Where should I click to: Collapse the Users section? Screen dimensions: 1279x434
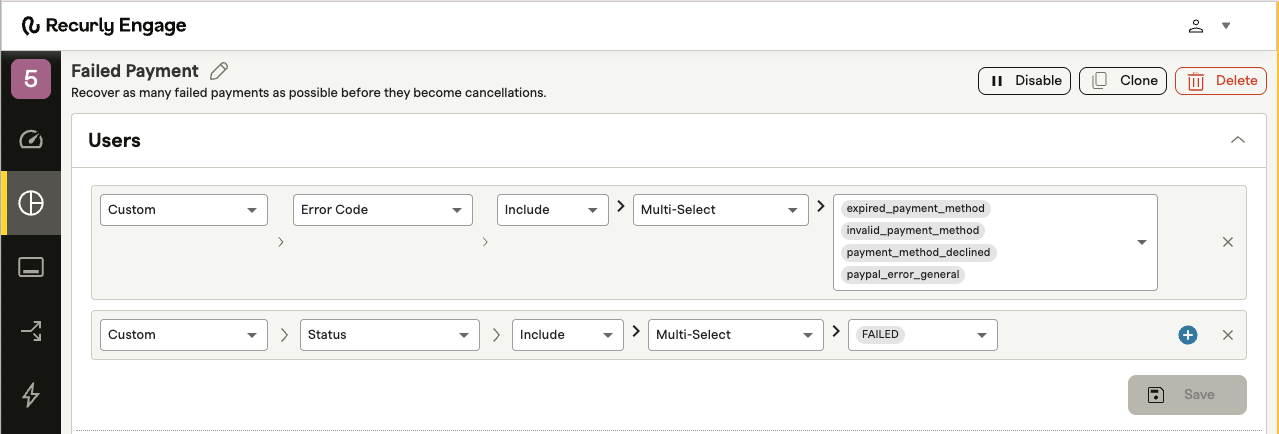(1238, 140)
